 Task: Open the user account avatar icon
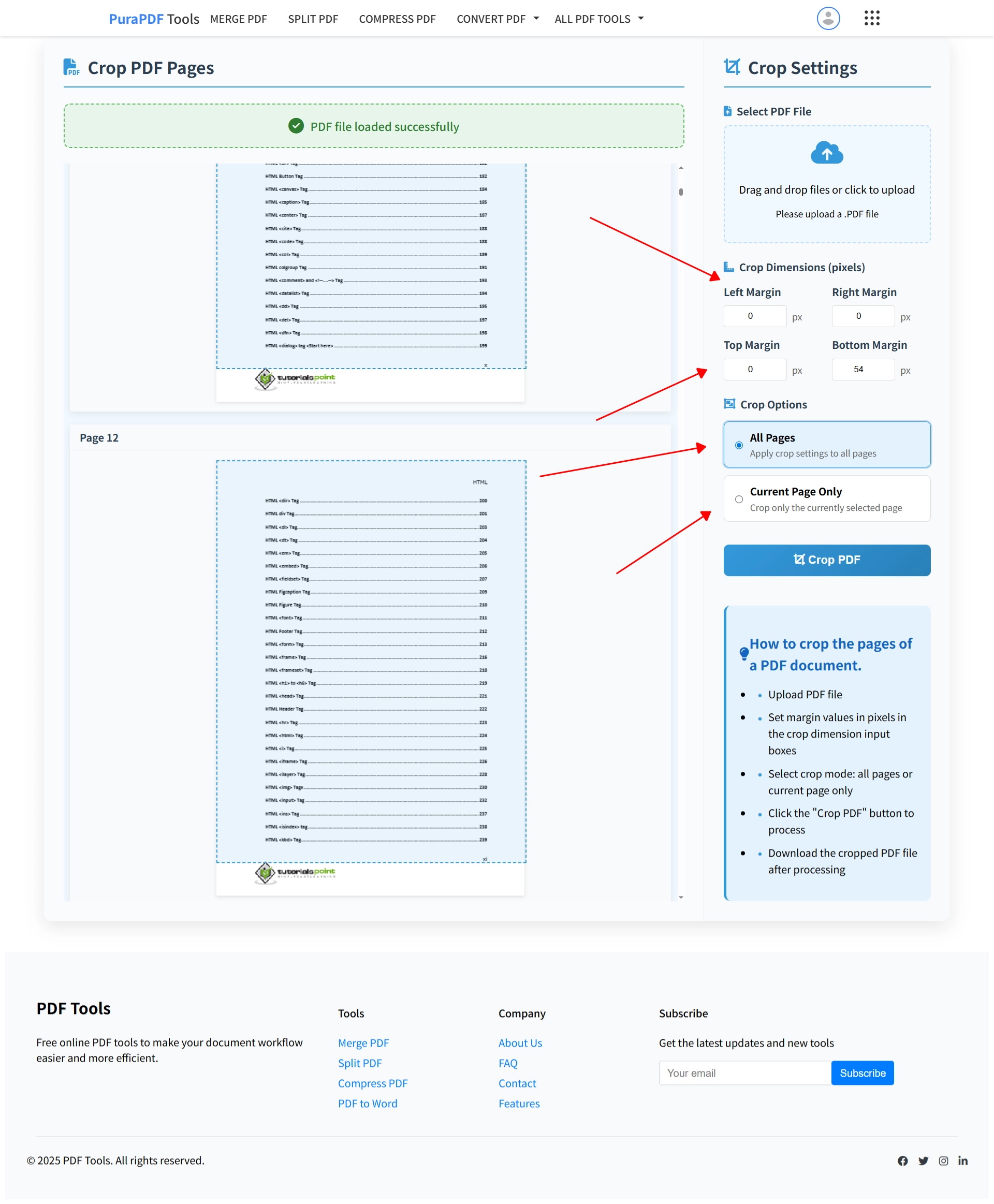point(827,18)
